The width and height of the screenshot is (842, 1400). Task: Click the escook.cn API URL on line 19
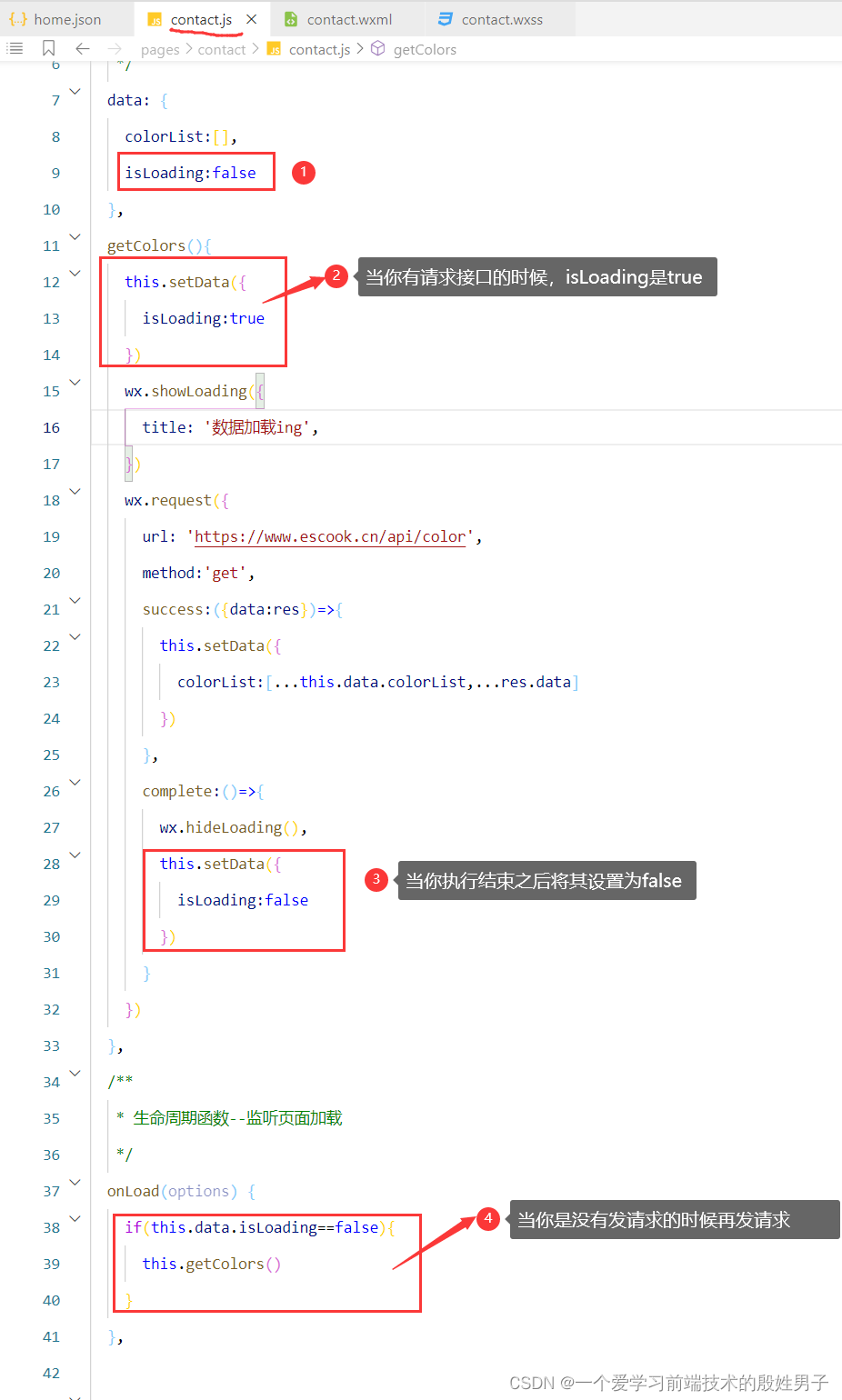click(x=330, y=536)
